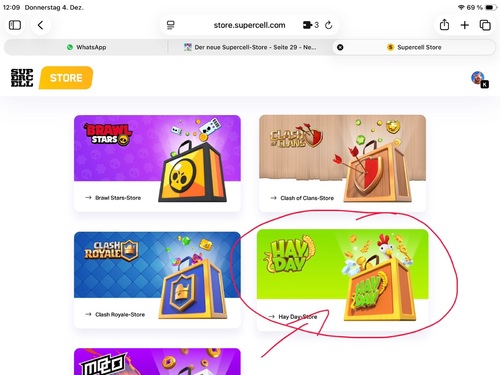Open the Clash Royale-Store link

pyautogui.click(x=115, y=314)
